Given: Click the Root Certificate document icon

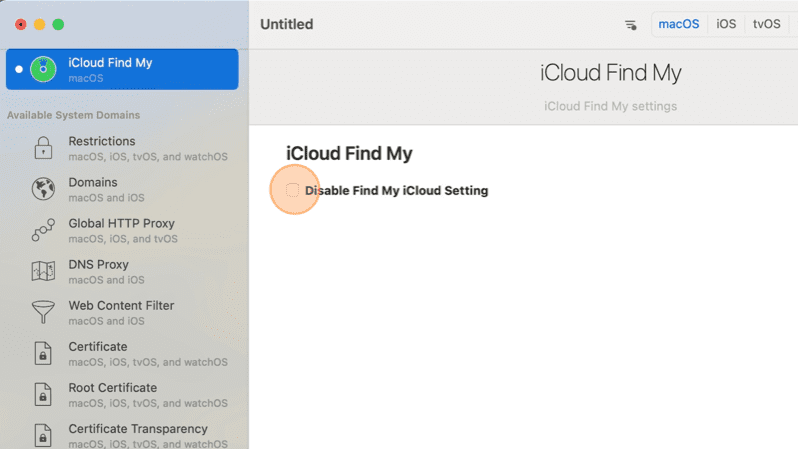Looking at the screenshot, I should pos(43,395).
